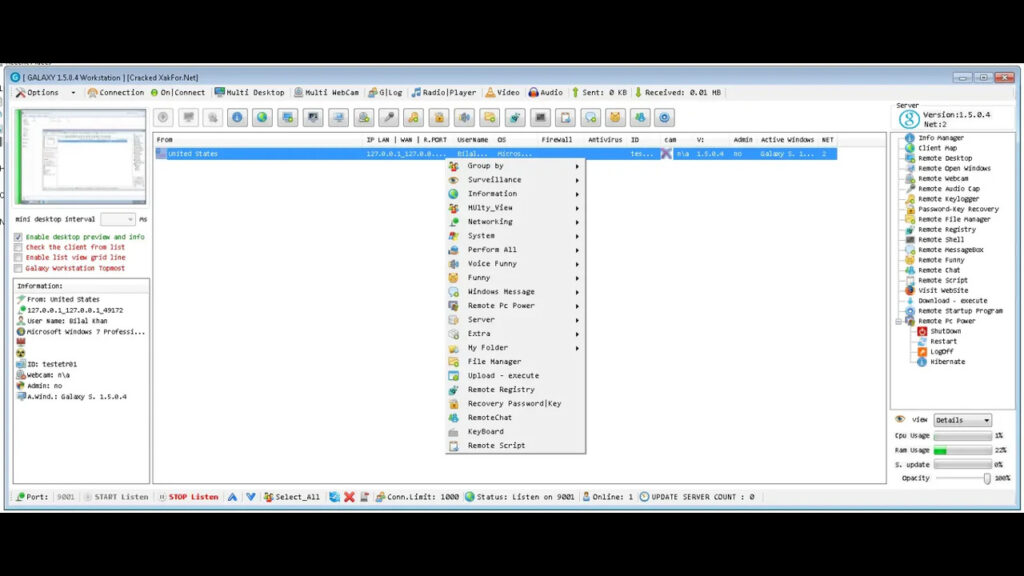
Task: Click the blue circular toolbar icon at toolbar end
Action: point(665,118)
